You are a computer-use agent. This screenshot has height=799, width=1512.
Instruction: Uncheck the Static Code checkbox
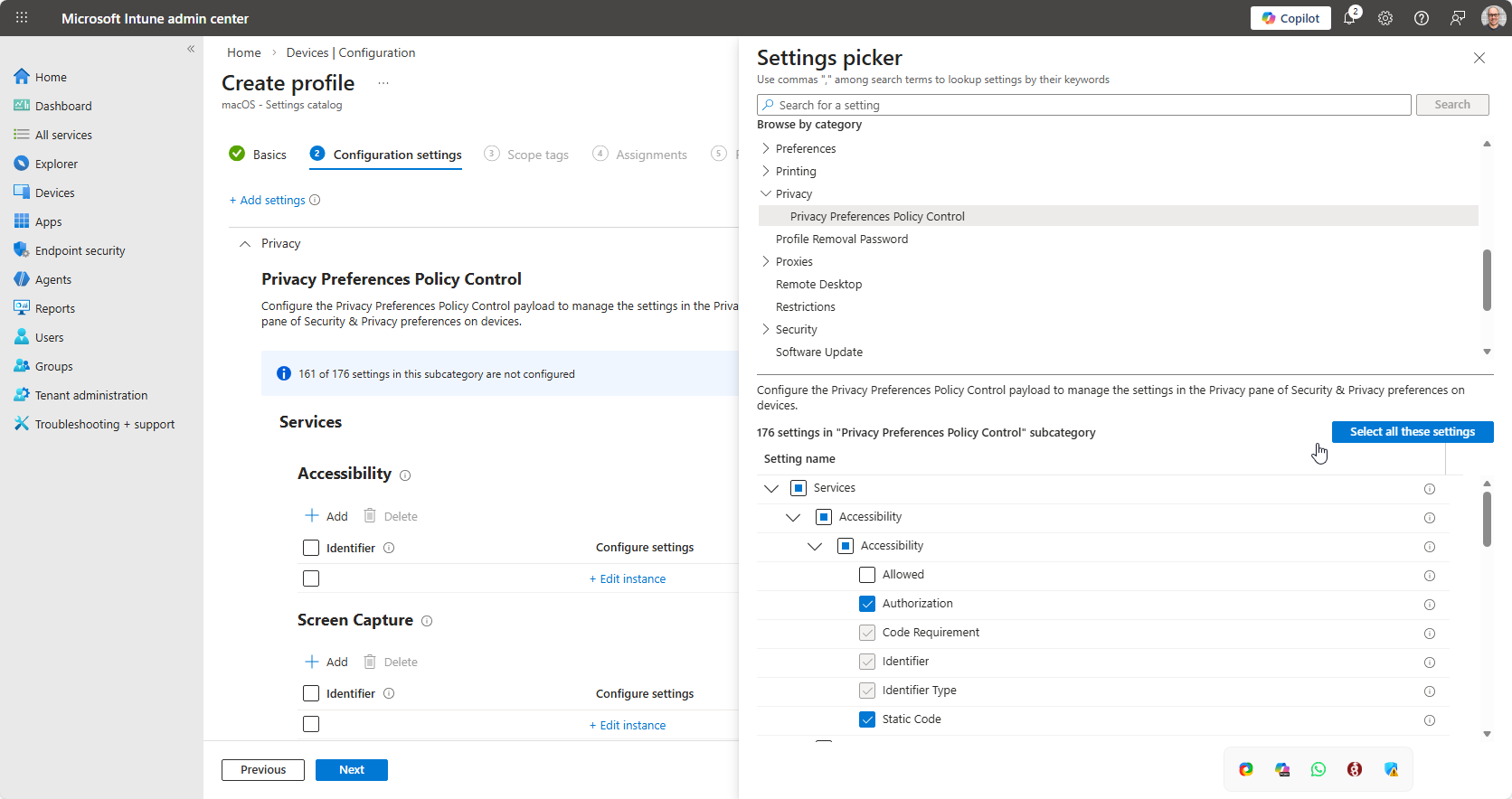click(867, 719)
